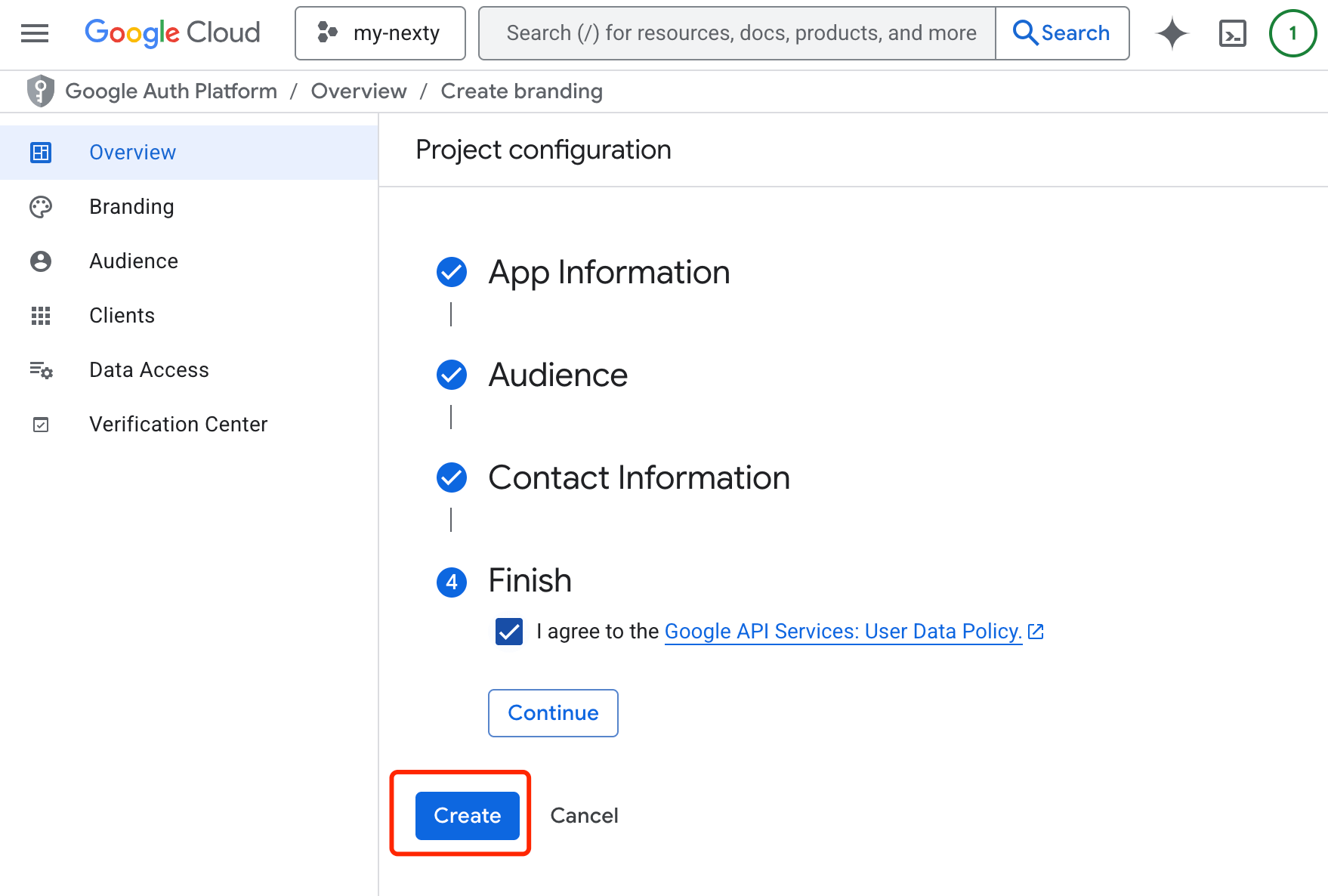This screenshot has height=896, width=1328.
Task: Click the Audience person icon
Action: click(x=41, y=261)
